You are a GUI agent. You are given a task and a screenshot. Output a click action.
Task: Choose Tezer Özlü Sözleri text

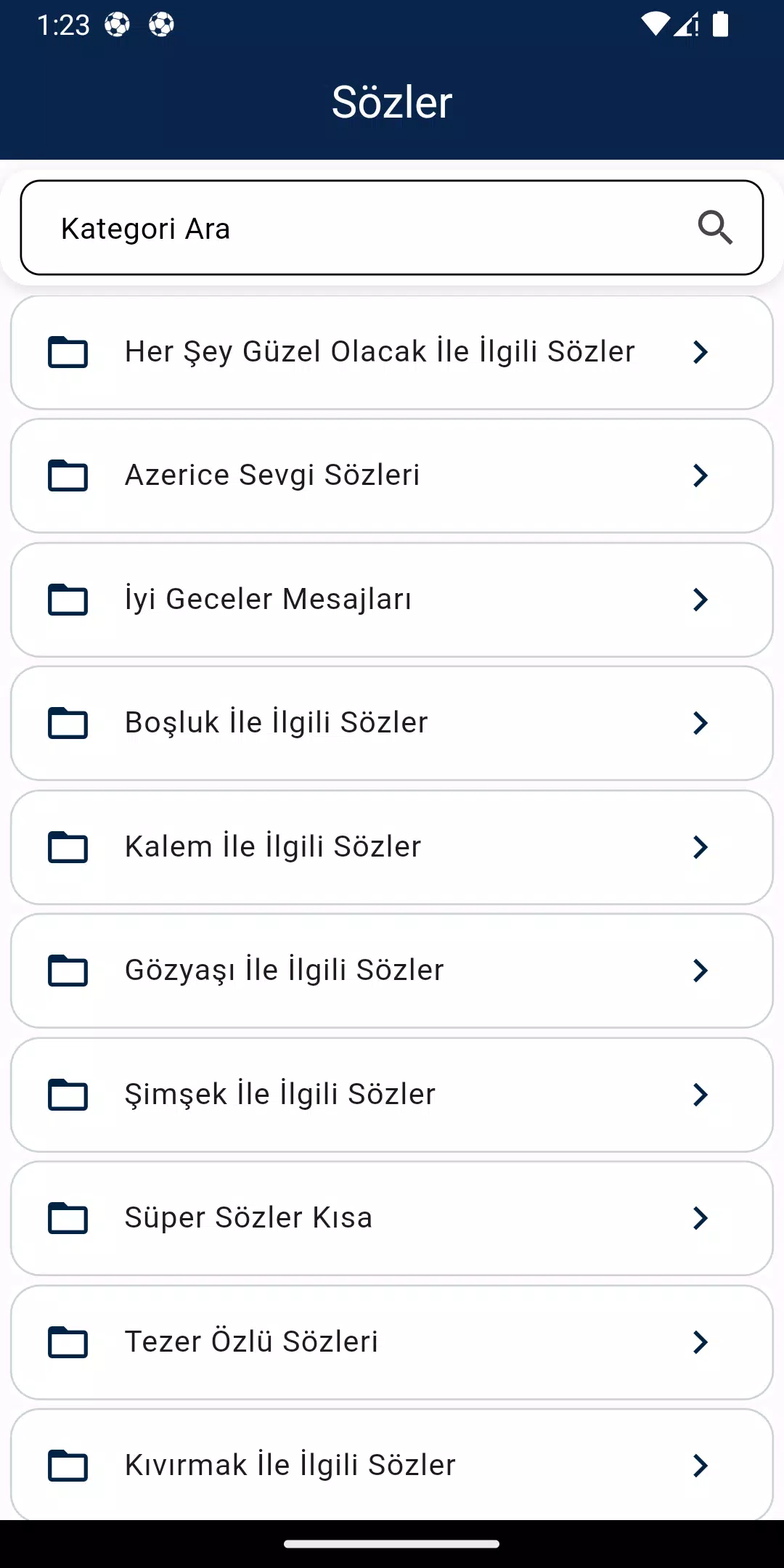click(251, 1342)
